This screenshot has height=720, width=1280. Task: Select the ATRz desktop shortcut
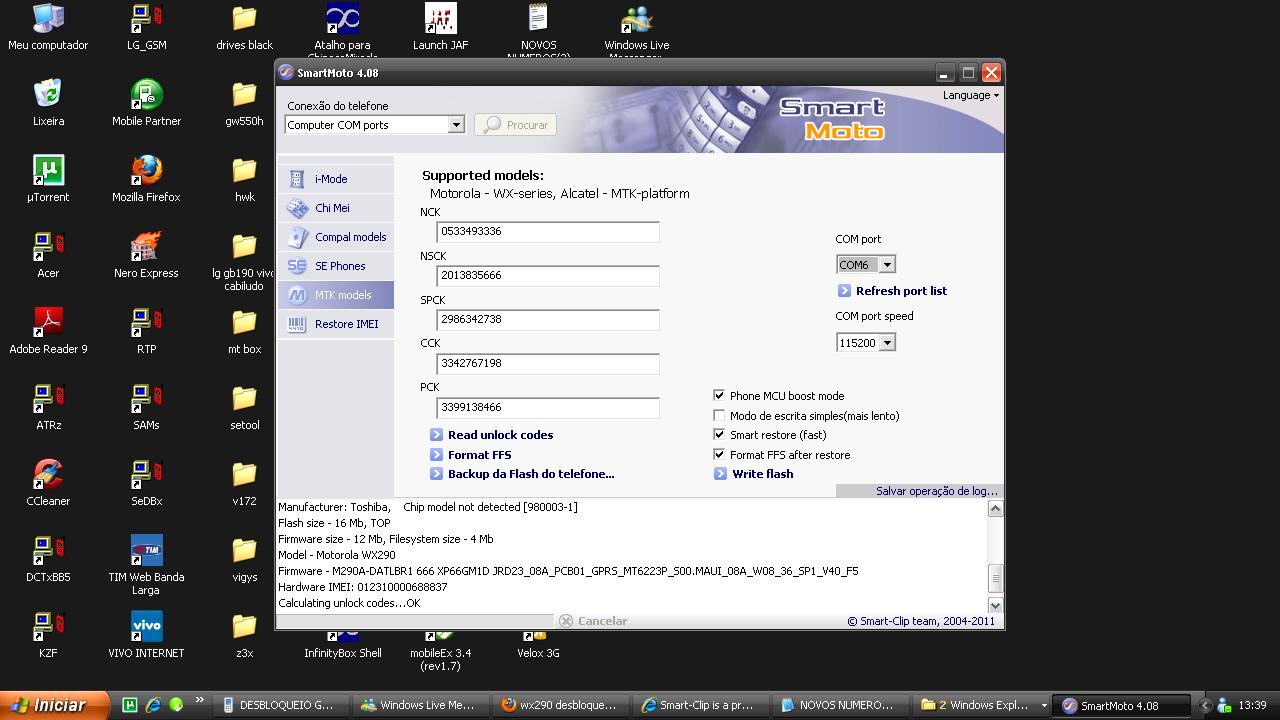pyautogui.click(x=48, y=407)
